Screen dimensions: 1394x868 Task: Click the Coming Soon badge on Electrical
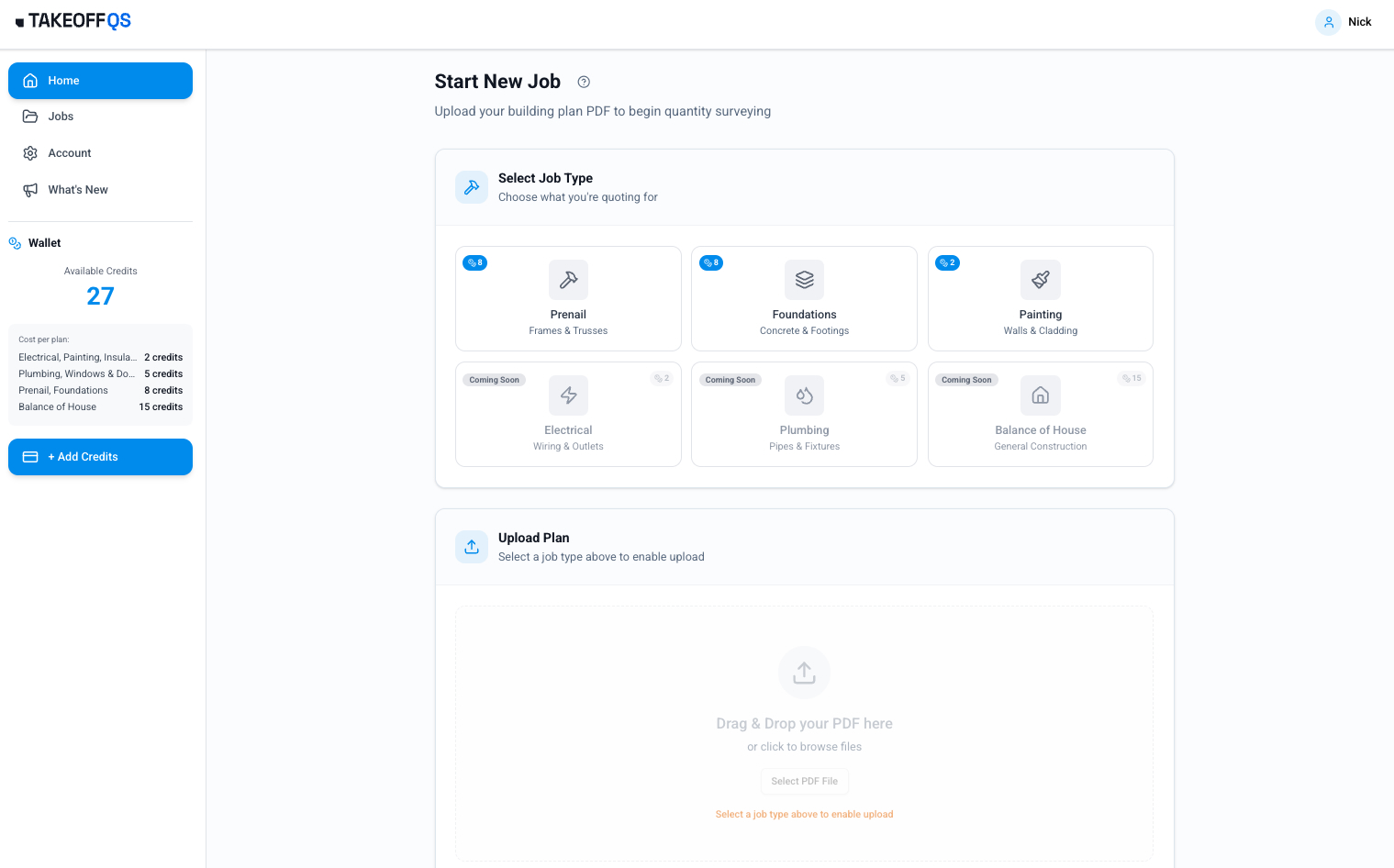coord(494,380)
